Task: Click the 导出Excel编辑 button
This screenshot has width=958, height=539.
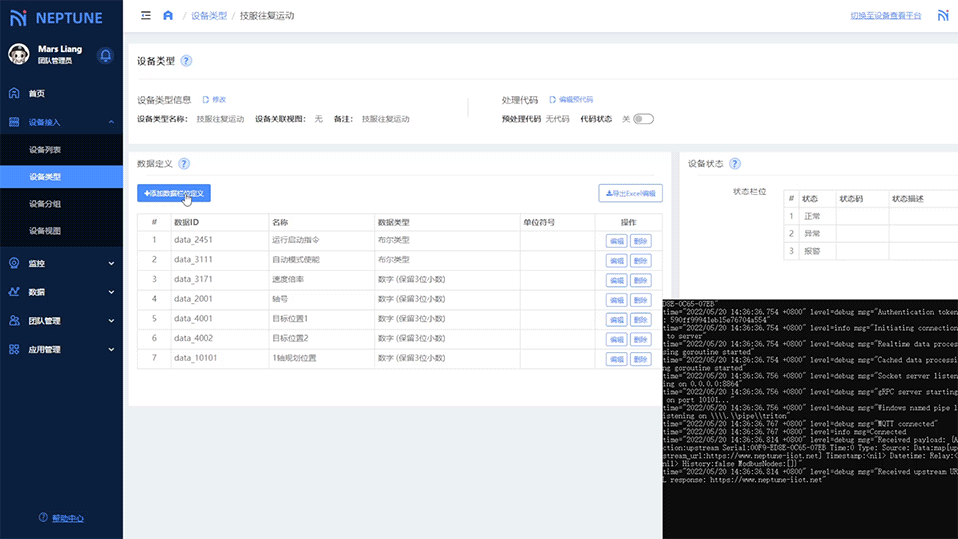Action: pyautogui.click(x=630, y=193)
